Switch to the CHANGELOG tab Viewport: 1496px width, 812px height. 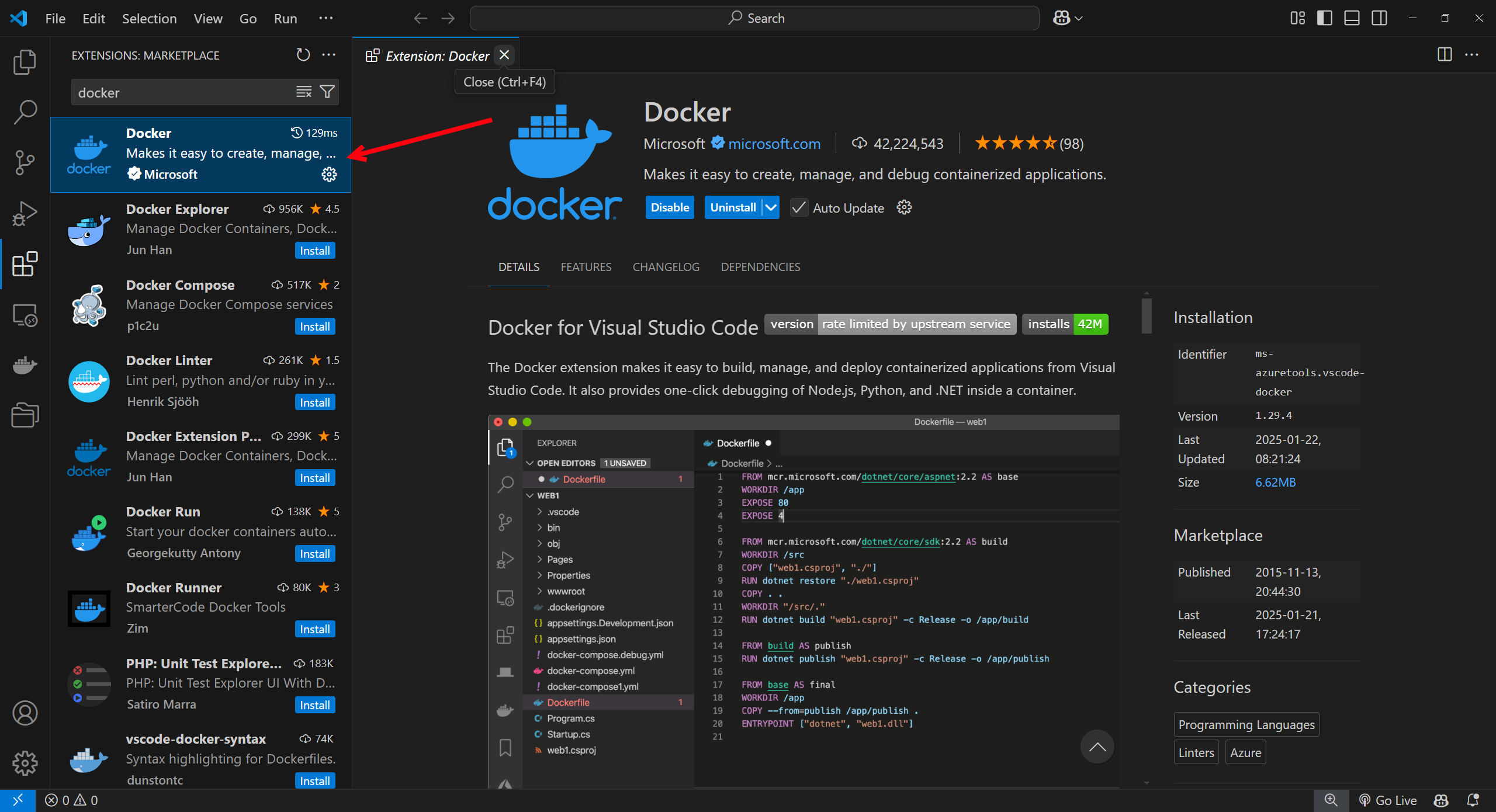pos(666,267)
